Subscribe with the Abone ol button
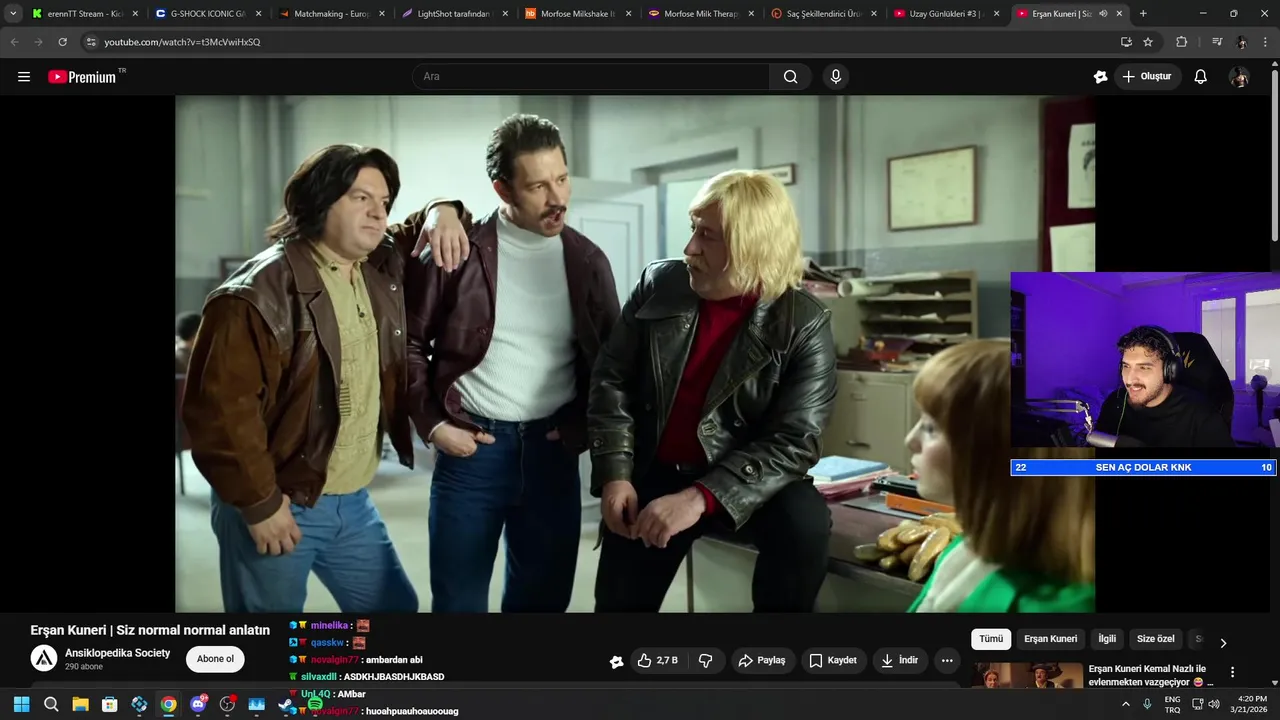Screen dimensions: 1280x720 click(x=215, y=659)
